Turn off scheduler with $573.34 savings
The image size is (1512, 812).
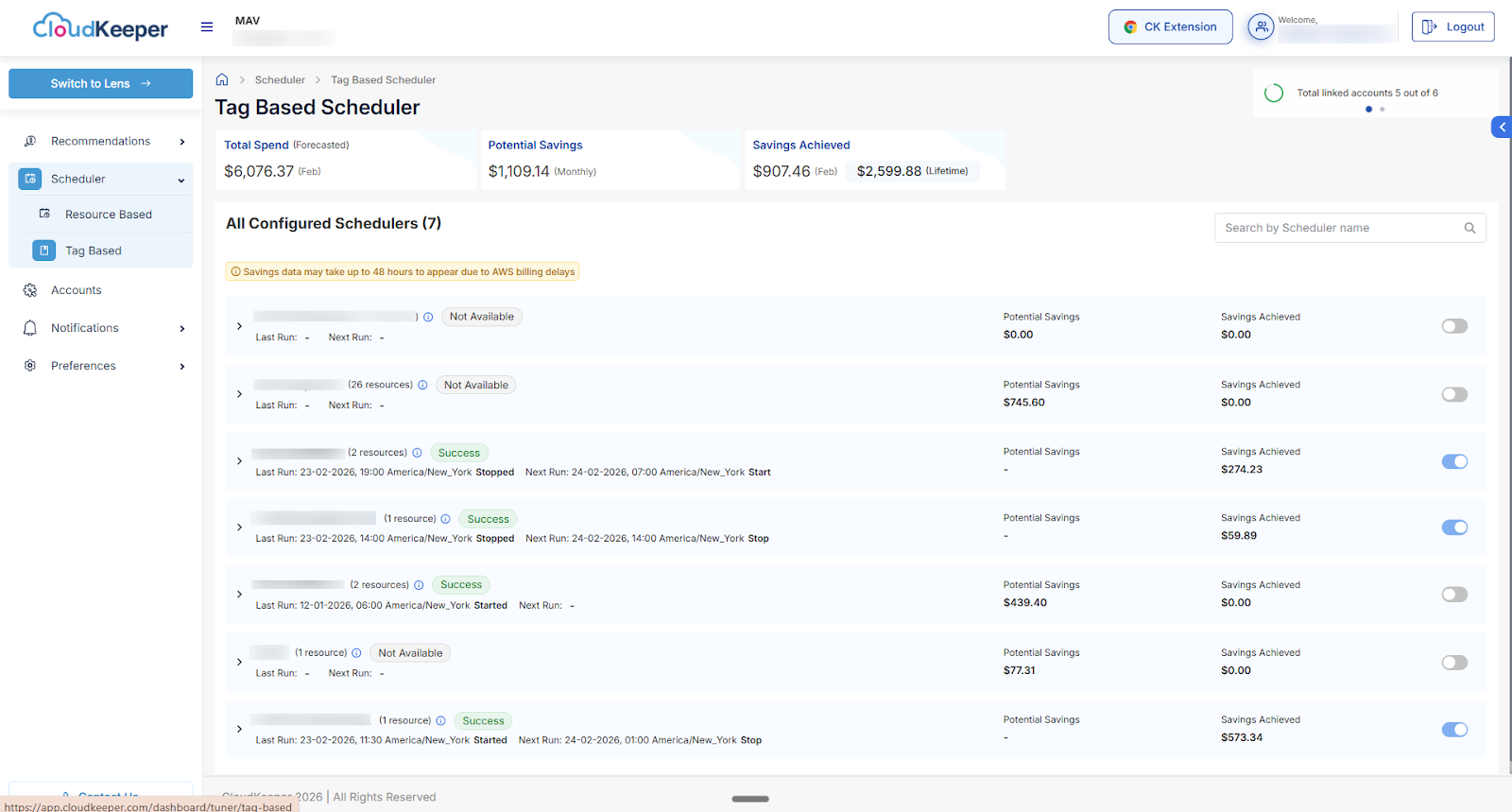(x=1454, y=730)
